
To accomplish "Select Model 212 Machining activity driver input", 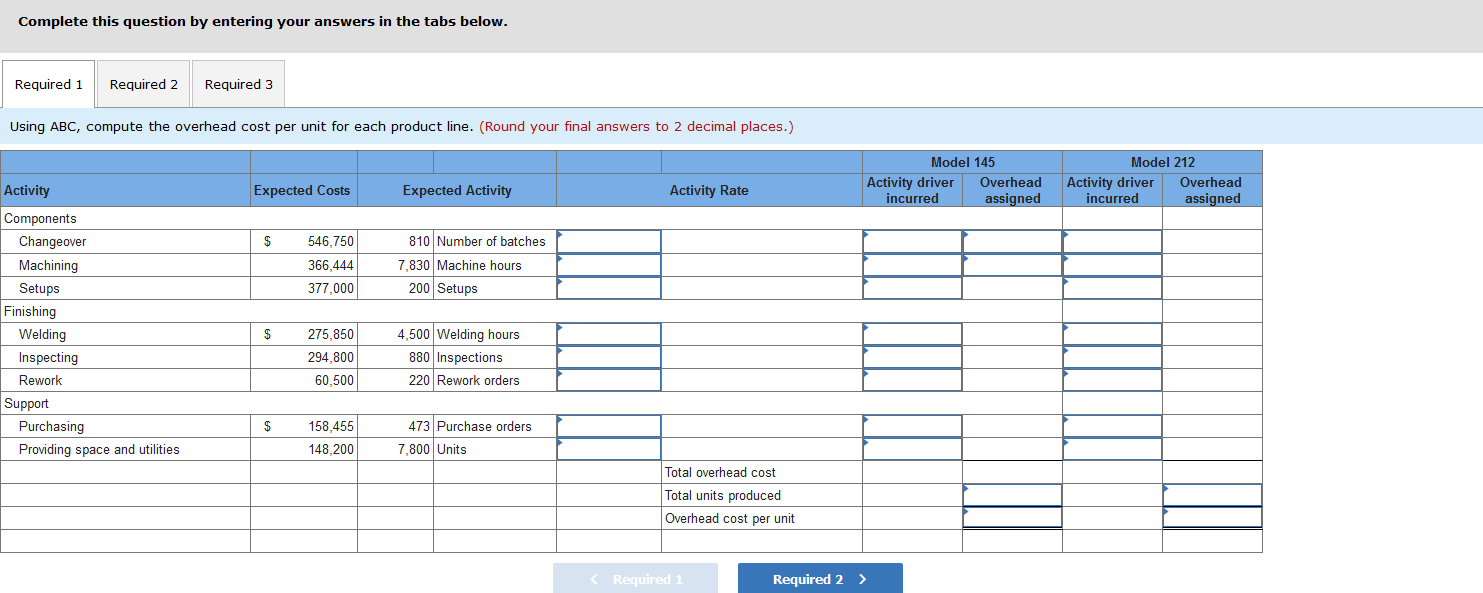I will pyautogui.click(x=1112, y=265).
